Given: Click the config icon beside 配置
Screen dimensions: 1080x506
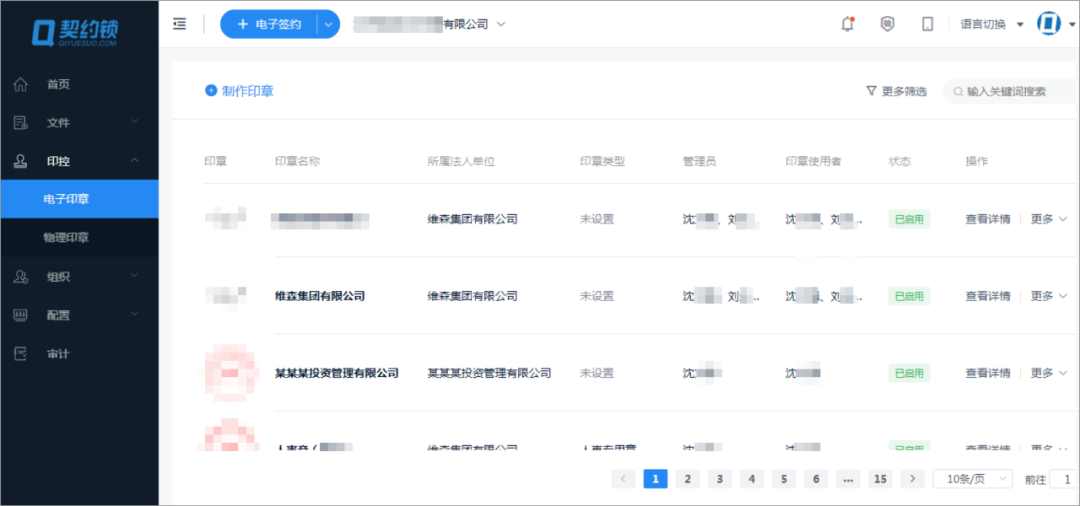Looking at the screenshot, I should point(21,315).
